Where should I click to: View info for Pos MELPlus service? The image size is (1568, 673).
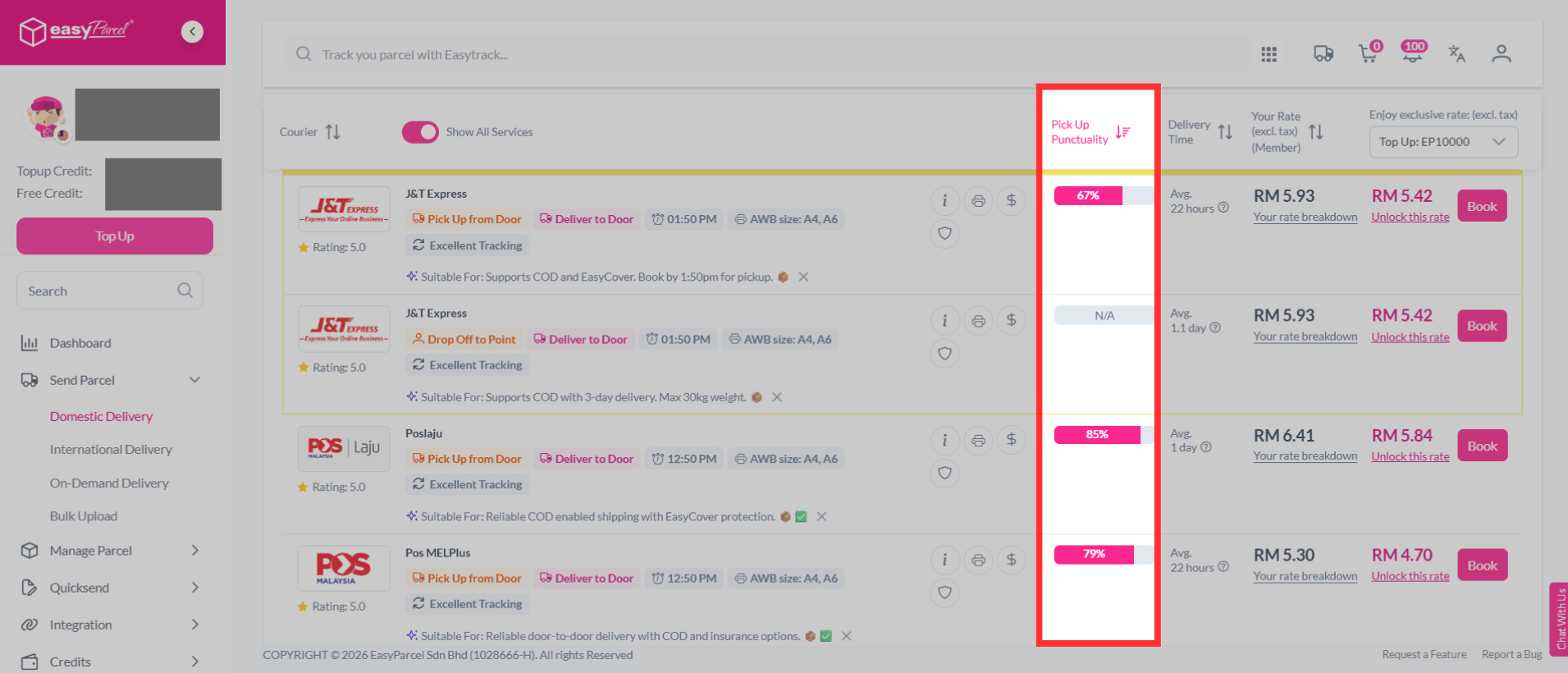coord(944,560)
